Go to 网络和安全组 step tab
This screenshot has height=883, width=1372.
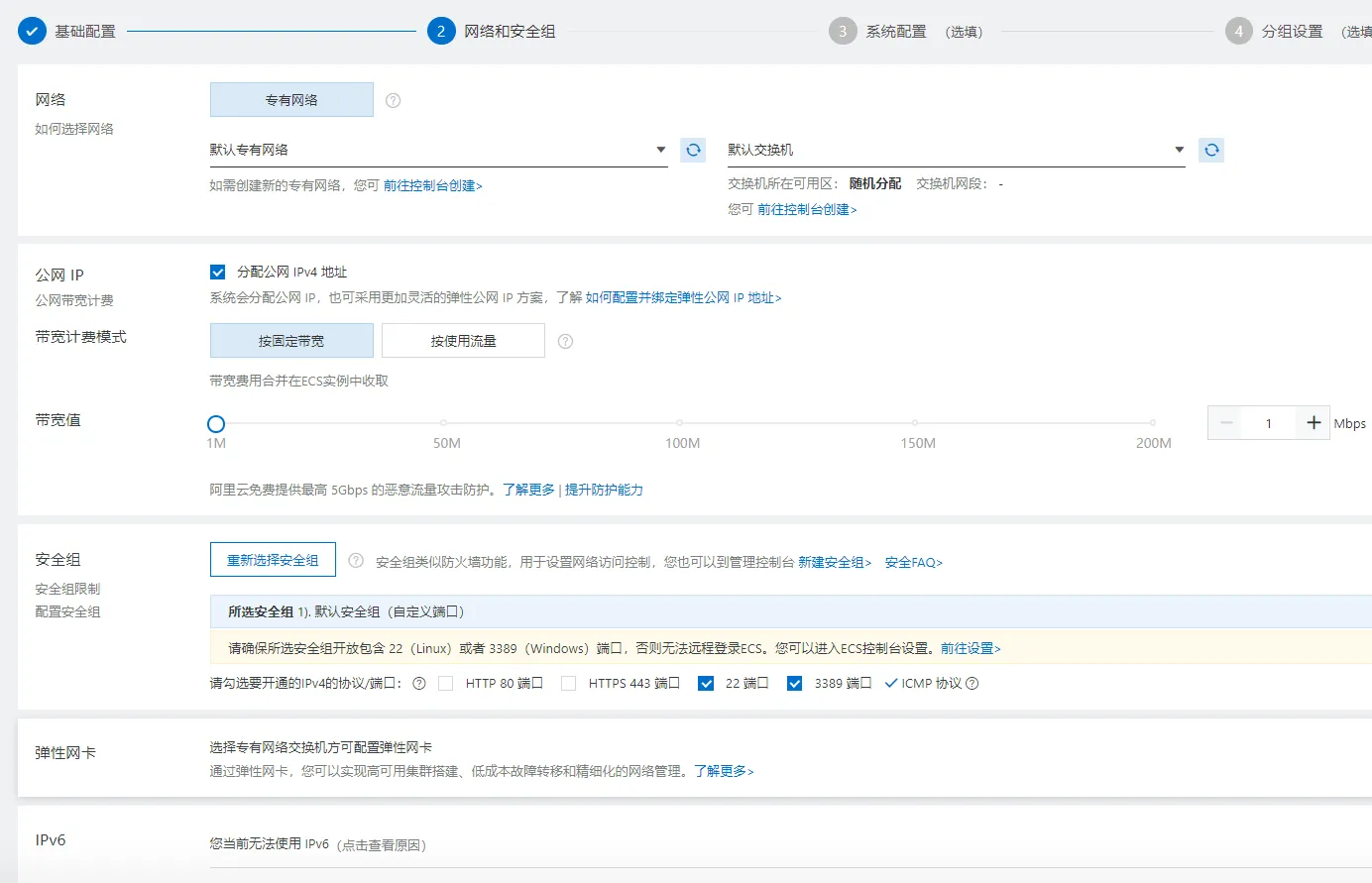[x=510, y=31]
